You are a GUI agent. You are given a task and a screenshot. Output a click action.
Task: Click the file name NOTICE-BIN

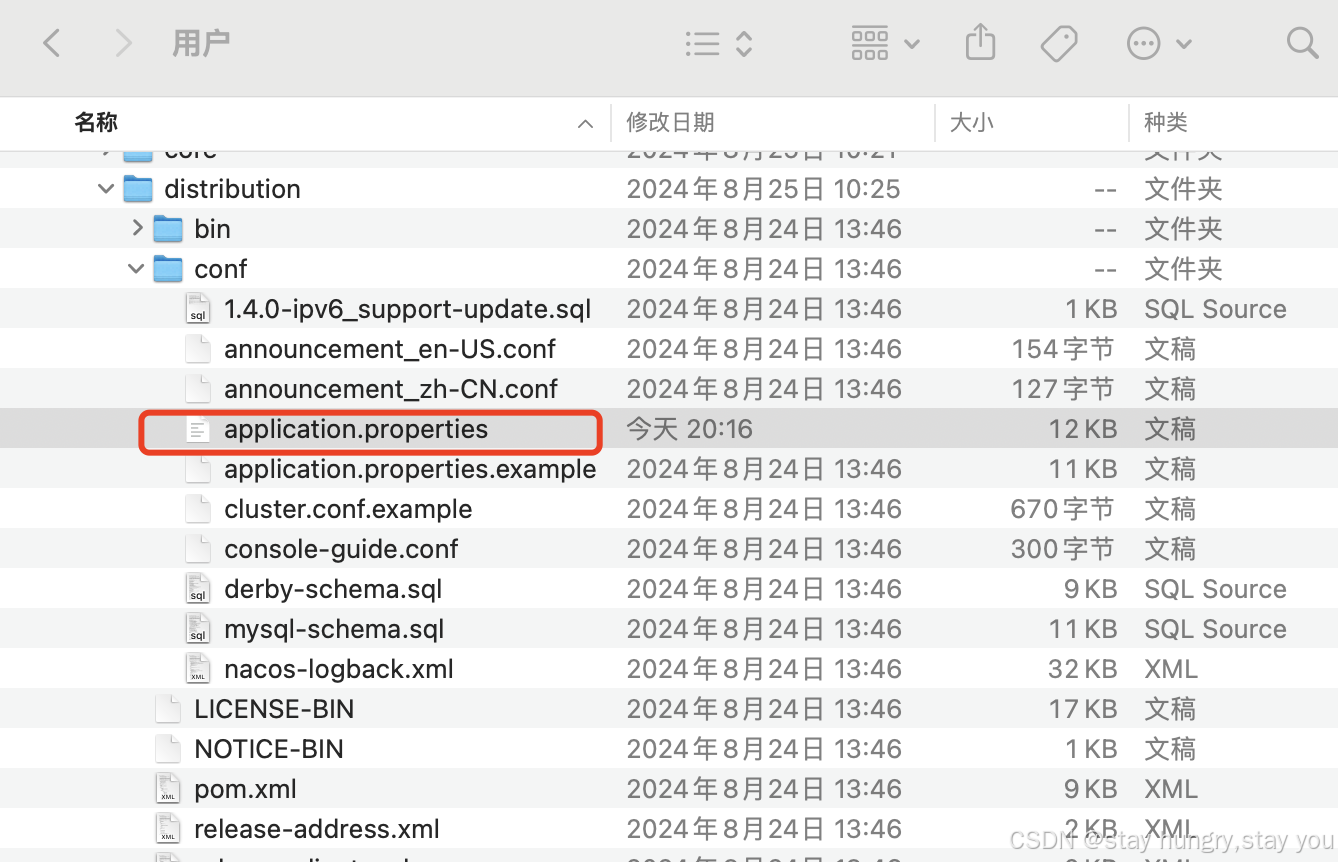pos(269,749)
